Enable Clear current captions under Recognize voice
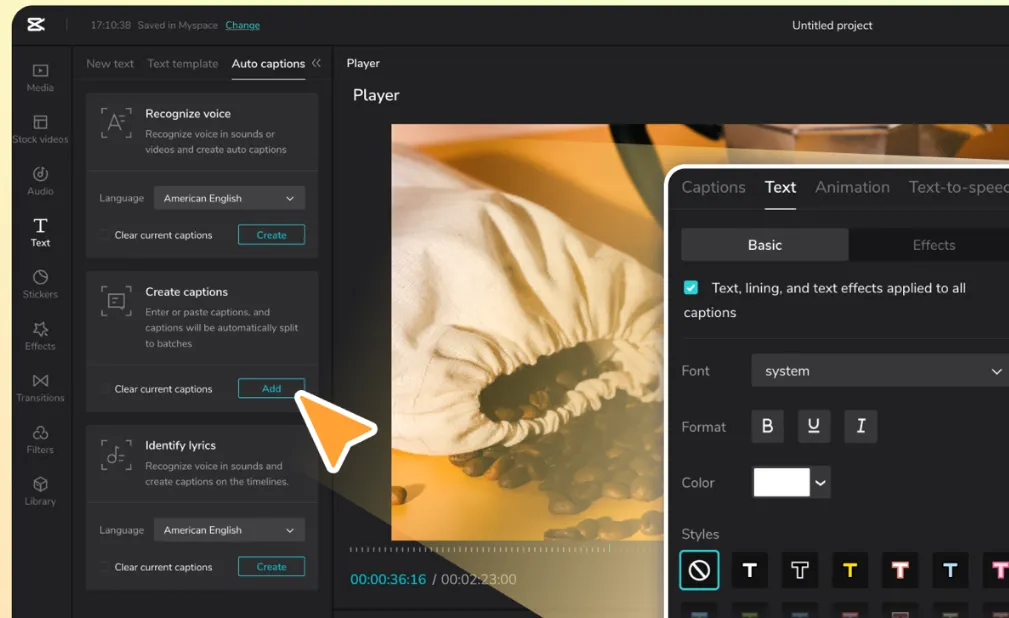This screenshot has width=1009, height=618. click(x=105, y=235)
